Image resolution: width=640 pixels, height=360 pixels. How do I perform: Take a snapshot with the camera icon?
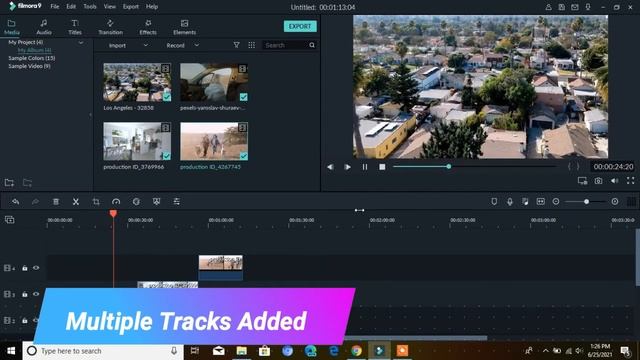(598, 181)
